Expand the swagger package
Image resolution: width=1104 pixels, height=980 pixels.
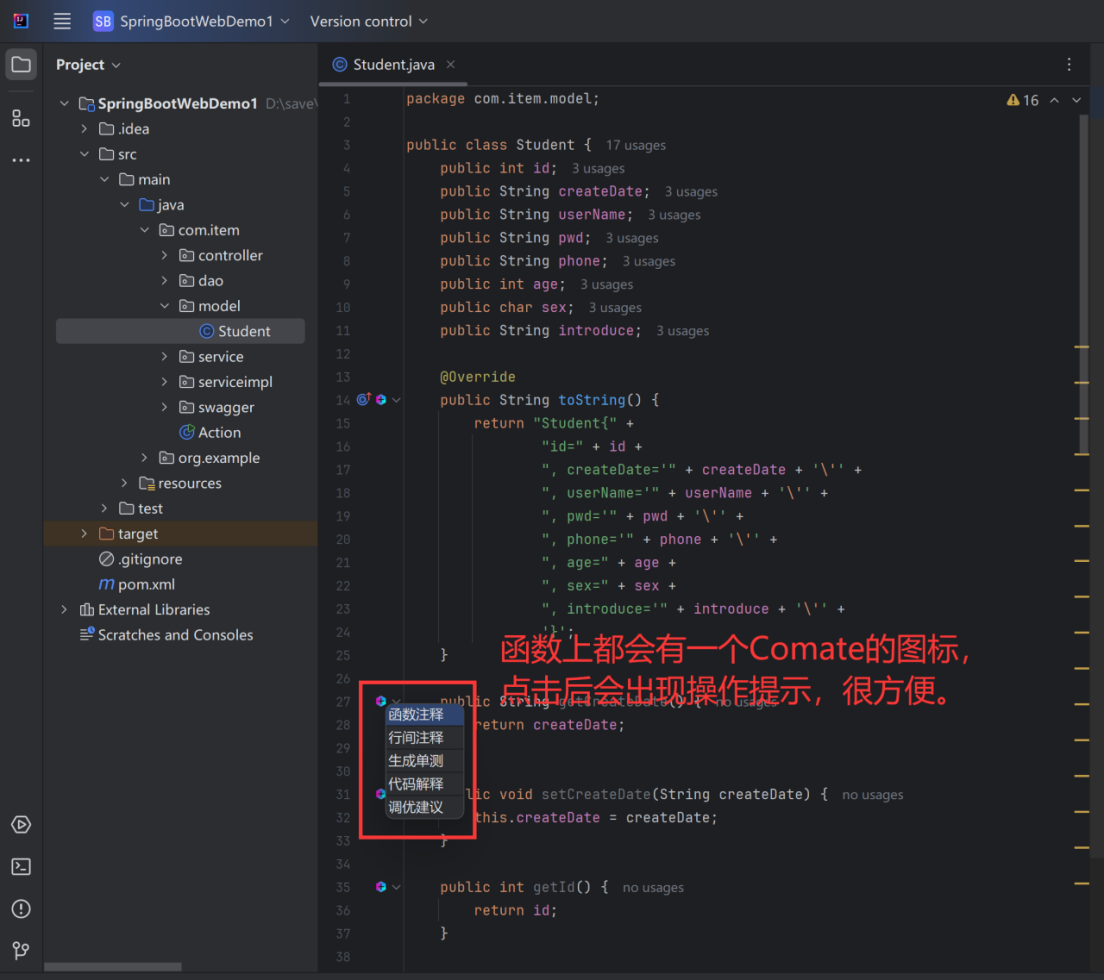[164, 408]
